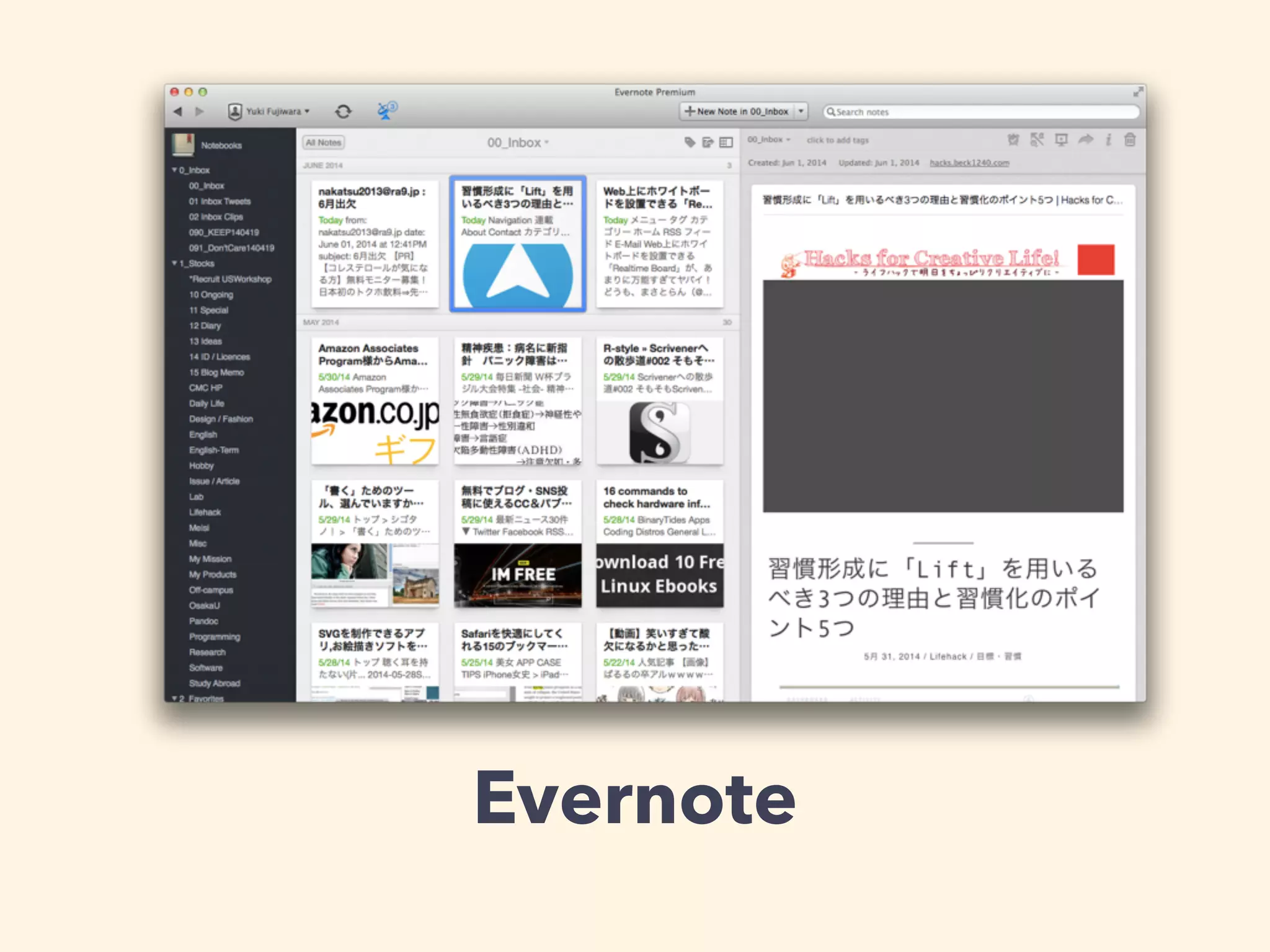Go forward with the right arrow button
Viewport: 1270px width, 952px height.
pos(199,112)
